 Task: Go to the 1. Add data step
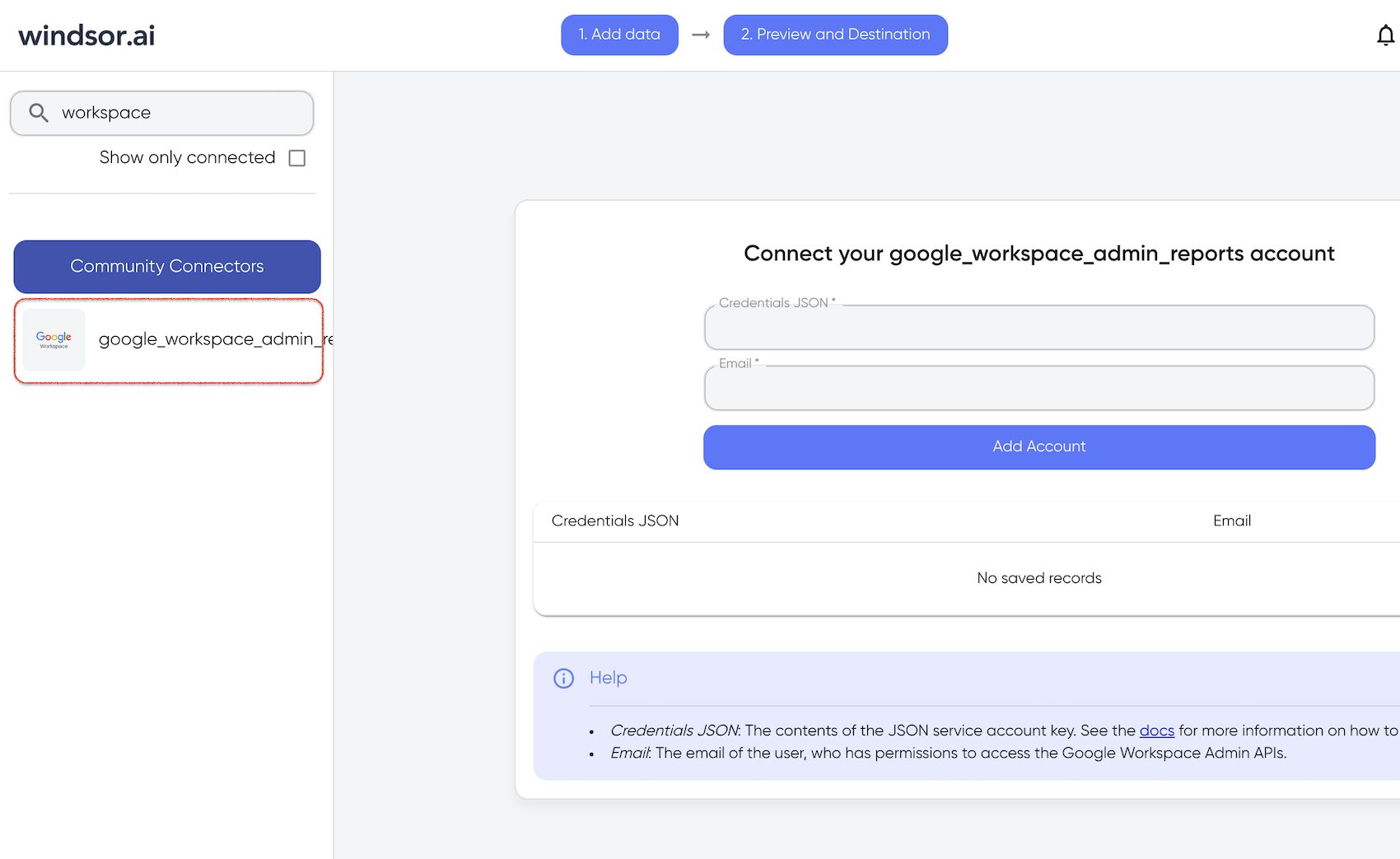[x=619, y=35]
